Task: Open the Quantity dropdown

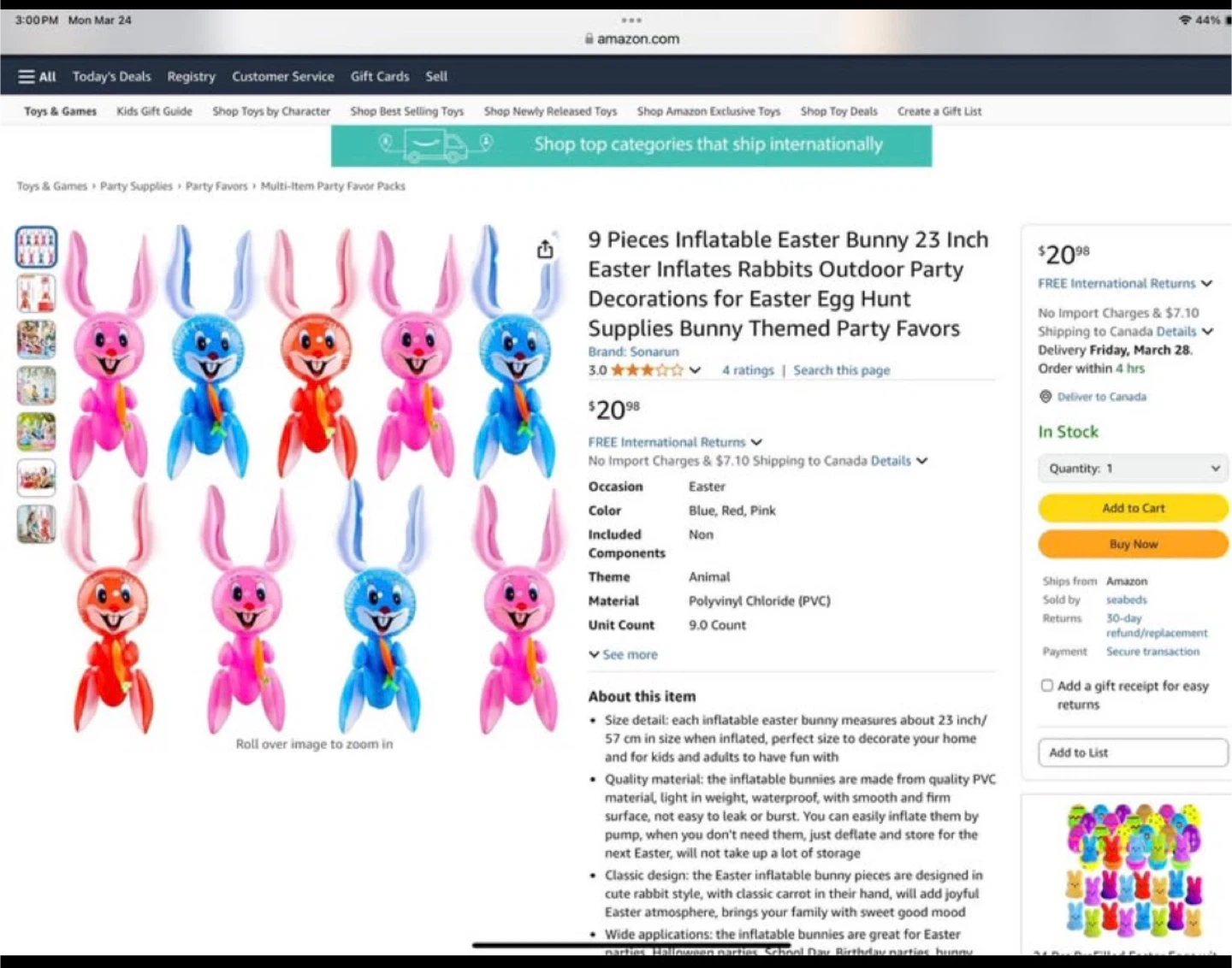Action: 1133,468
